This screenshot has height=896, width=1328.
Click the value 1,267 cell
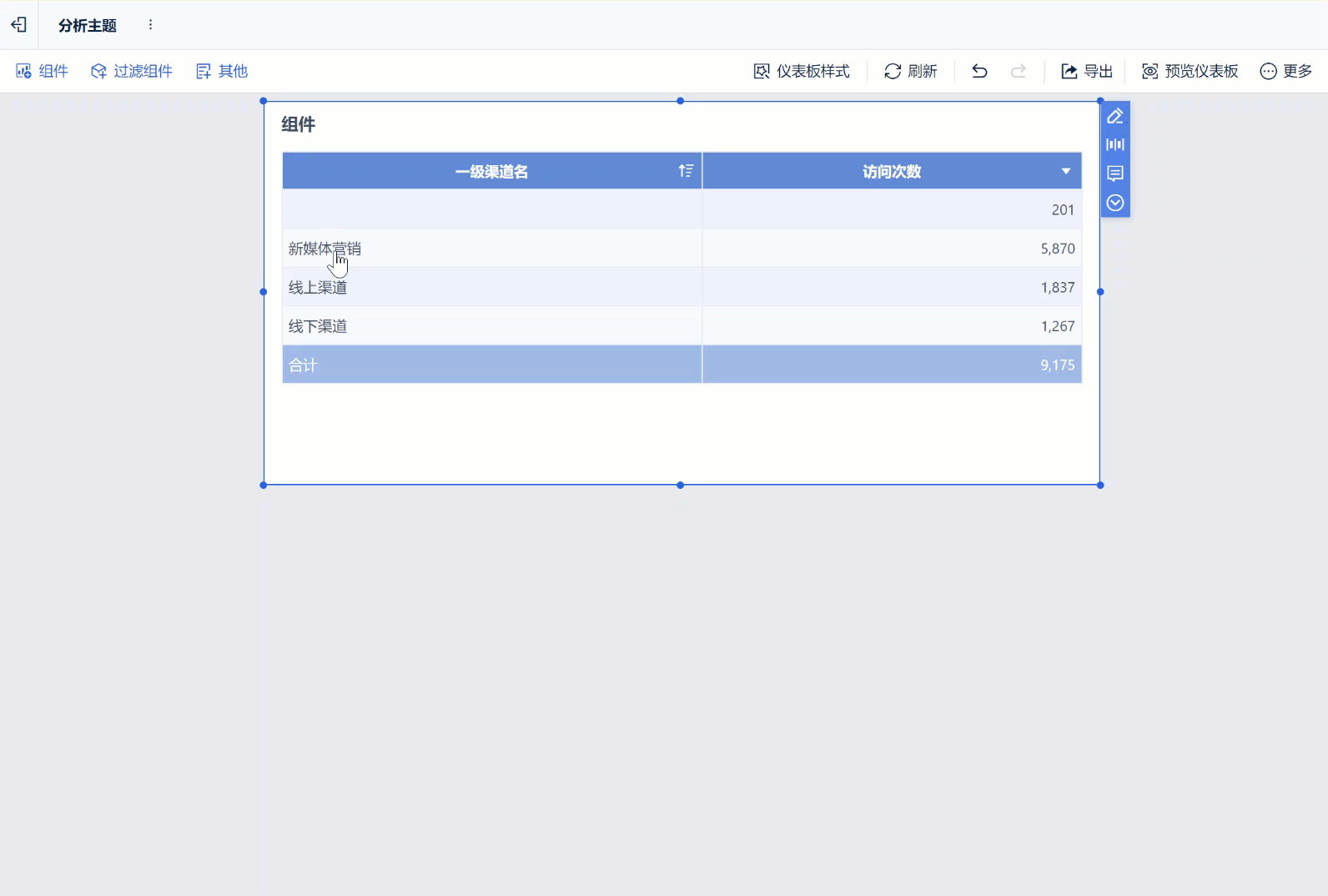click(892, 326)
